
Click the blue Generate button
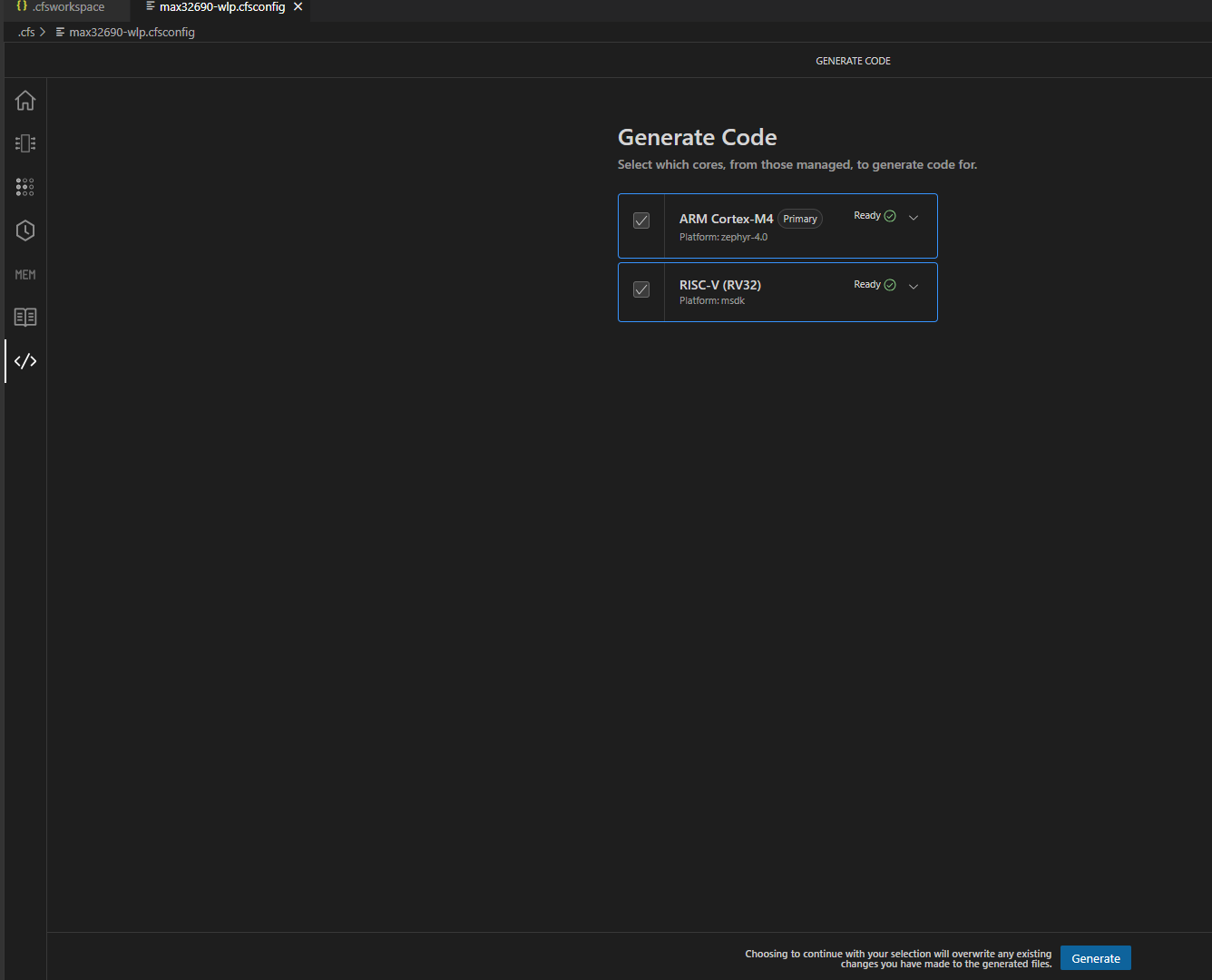[x=1095, y=957]
